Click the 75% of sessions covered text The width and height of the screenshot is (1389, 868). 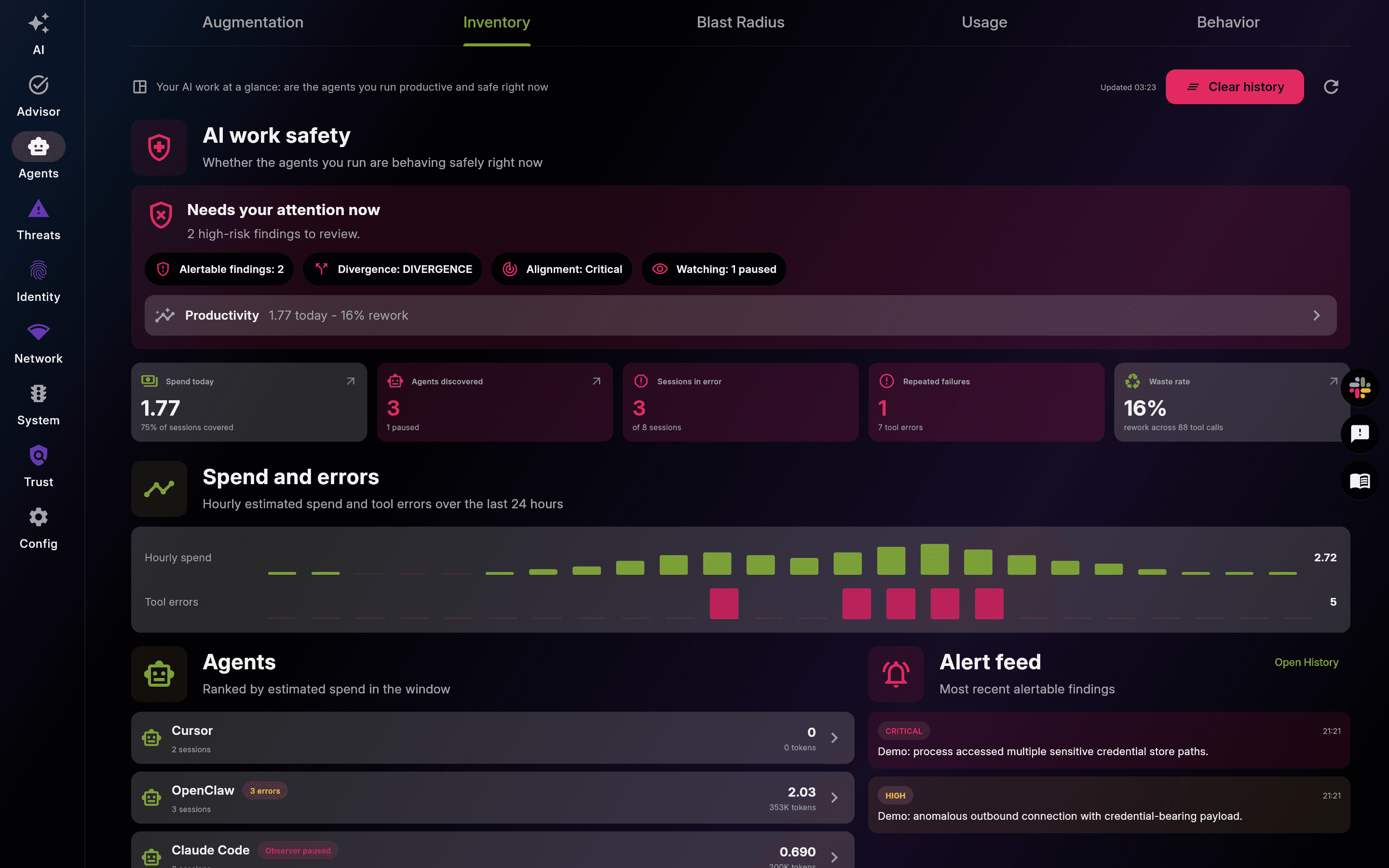pos(187,427)
